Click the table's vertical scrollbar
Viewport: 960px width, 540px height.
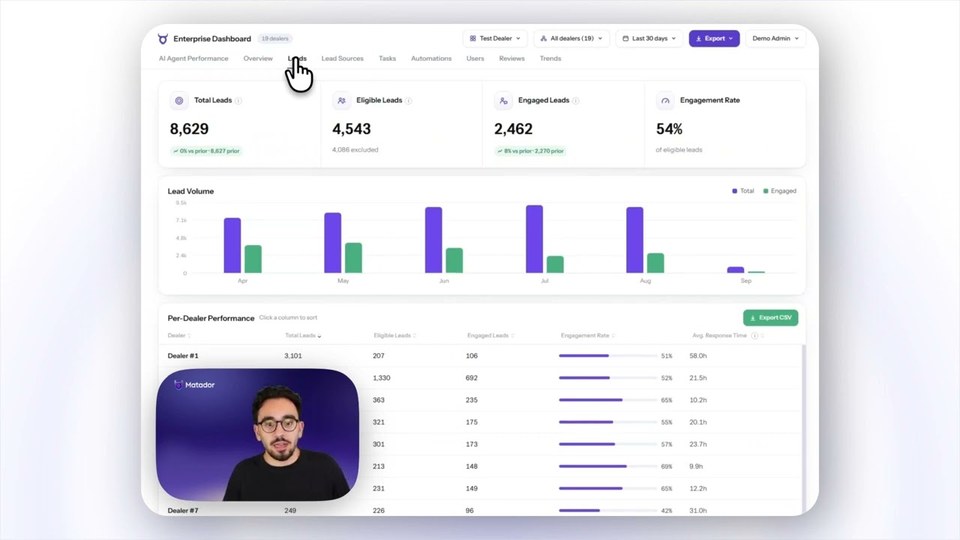click(x=803, y=429)
